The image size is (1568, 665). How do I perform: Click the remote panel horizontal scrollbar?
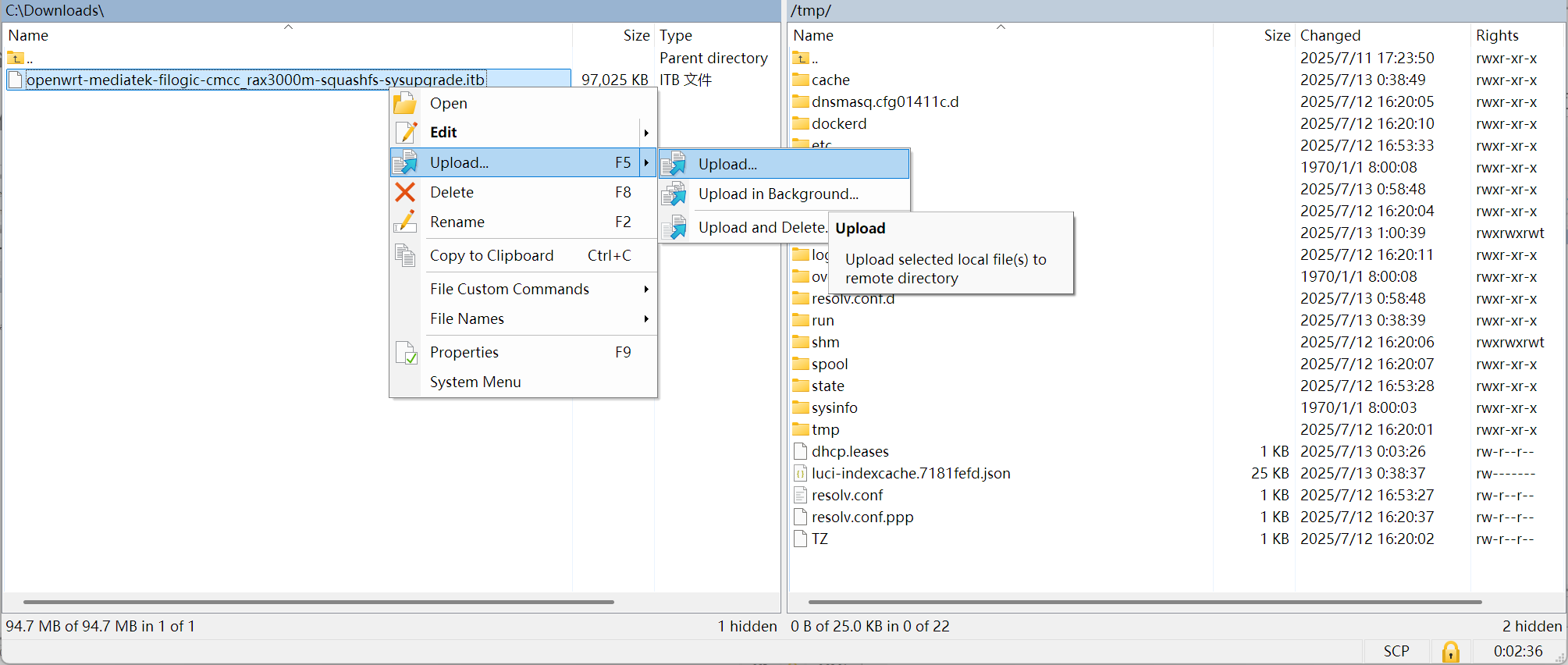pyautogui.click(x=1145, y=602)
